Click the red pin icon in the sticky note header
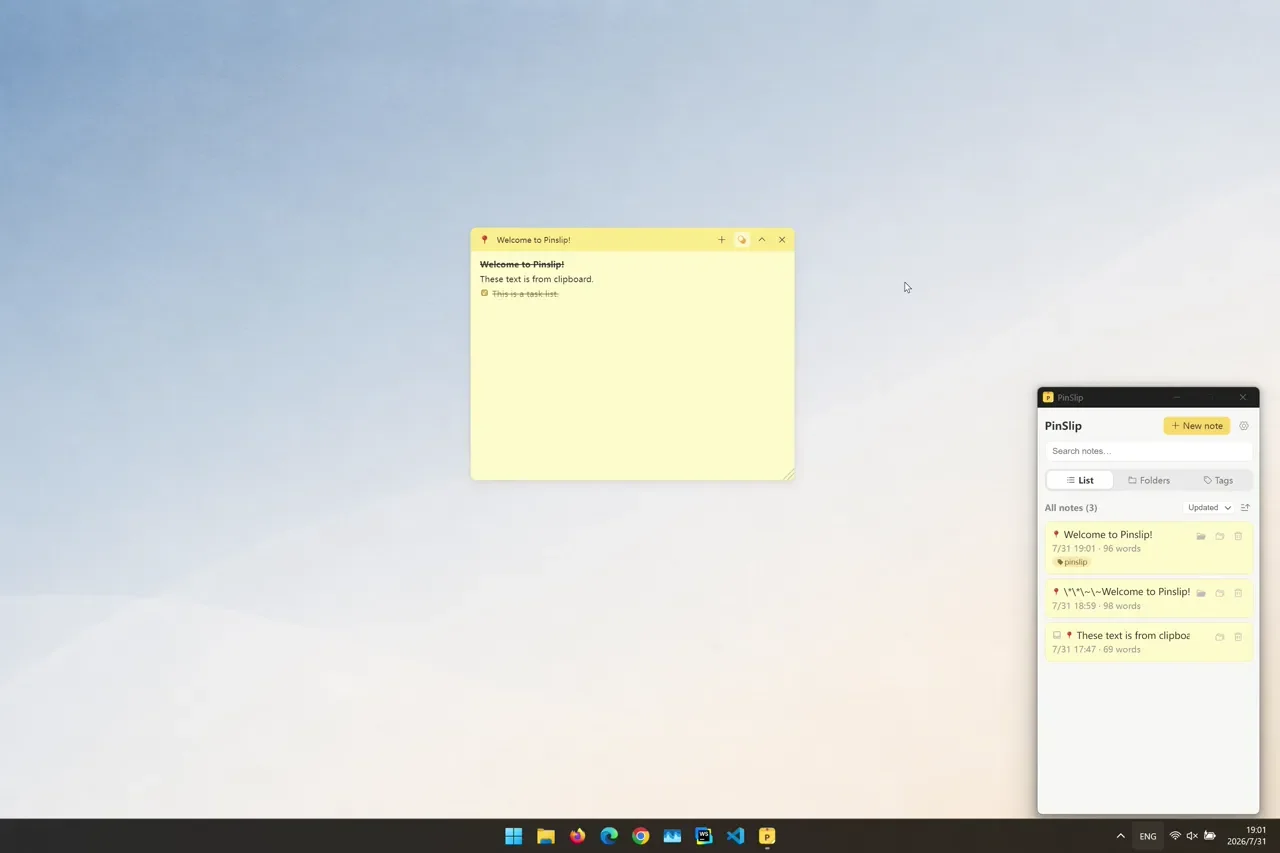 [485, 240]
